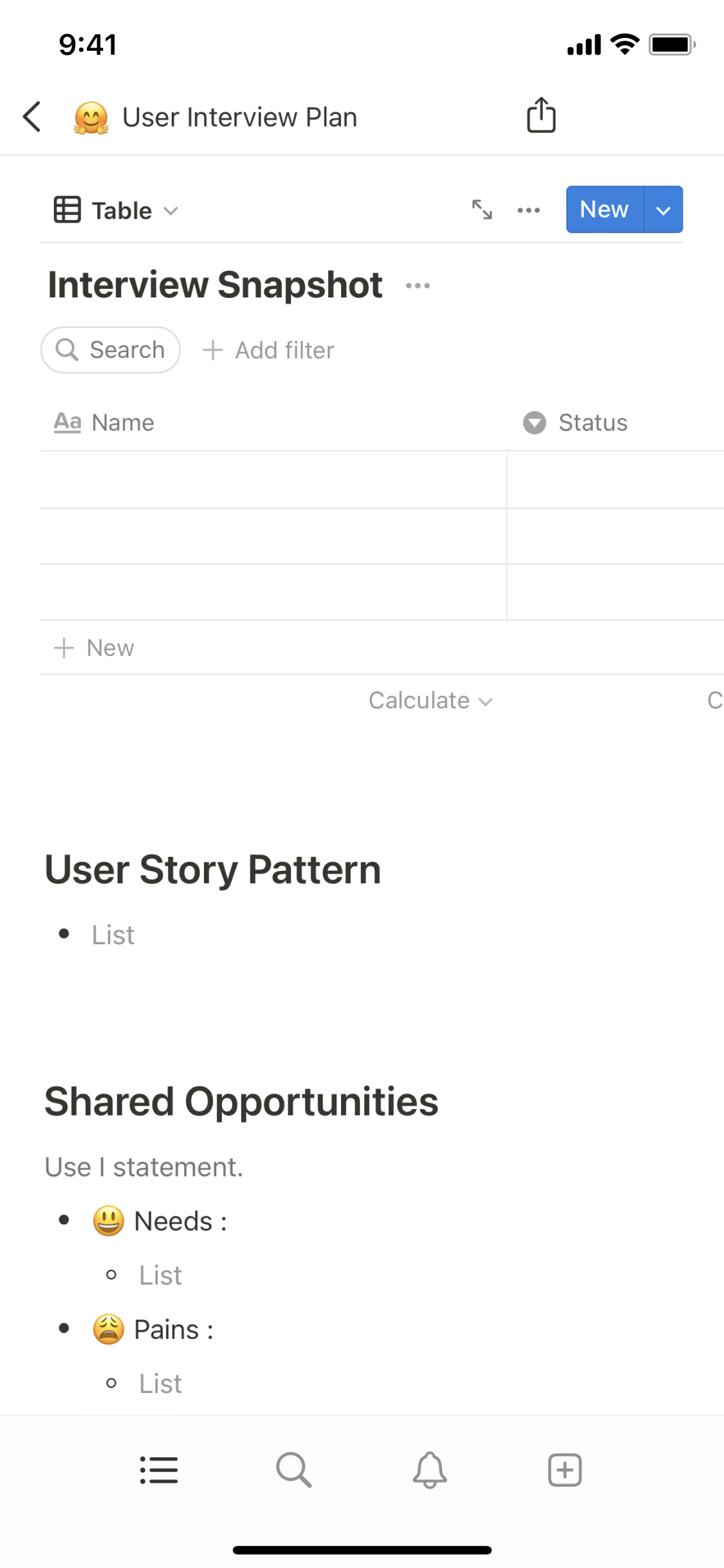Tap the bottom bar search icon
724x1568 pixels.
(294, 1470)
